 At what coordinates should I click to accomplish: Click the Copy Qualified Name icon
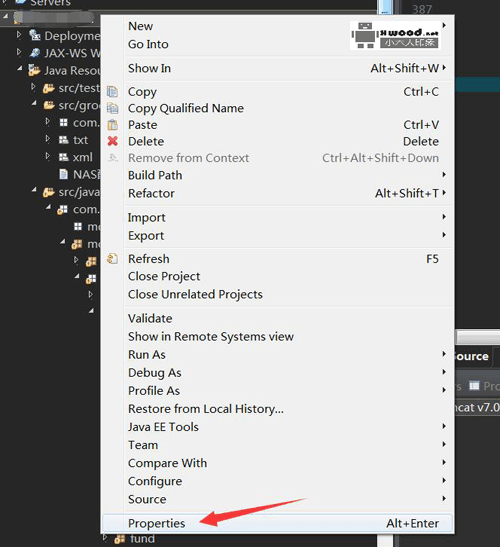(x=112, y=108)
